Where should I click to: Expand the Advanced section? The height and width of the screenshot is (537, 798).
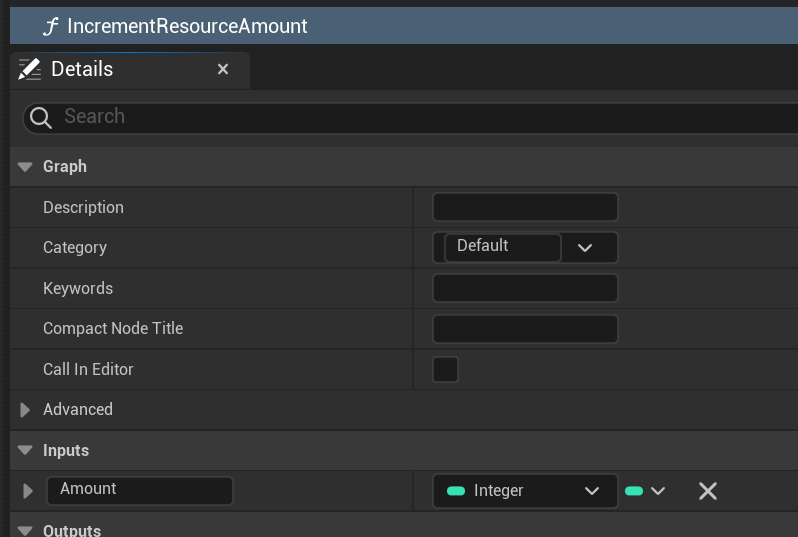pos(25,410)
